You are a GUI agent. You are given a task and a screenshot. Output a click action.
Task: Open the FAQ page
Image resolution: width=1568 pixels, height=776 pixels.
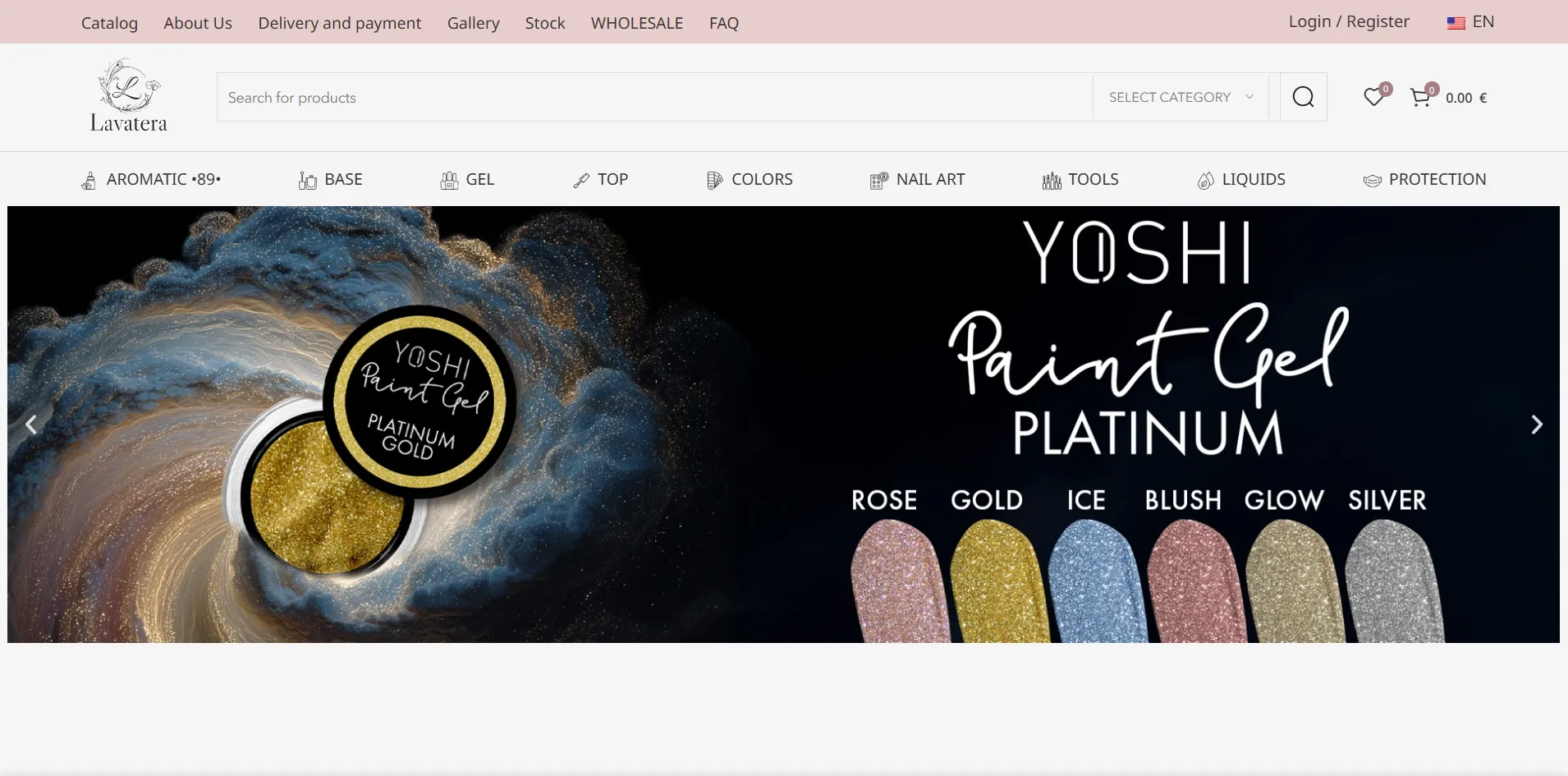(x=724, y=23)
